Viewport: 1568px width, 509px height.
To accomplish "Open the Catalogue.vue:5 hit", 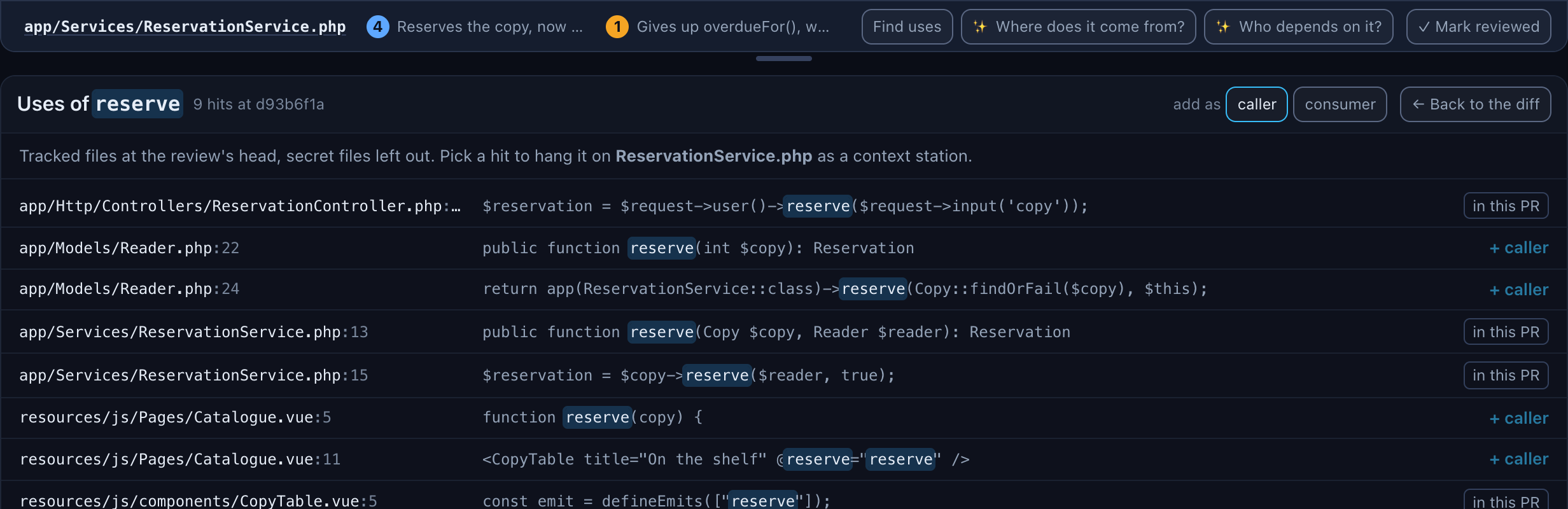I will 784,418.
